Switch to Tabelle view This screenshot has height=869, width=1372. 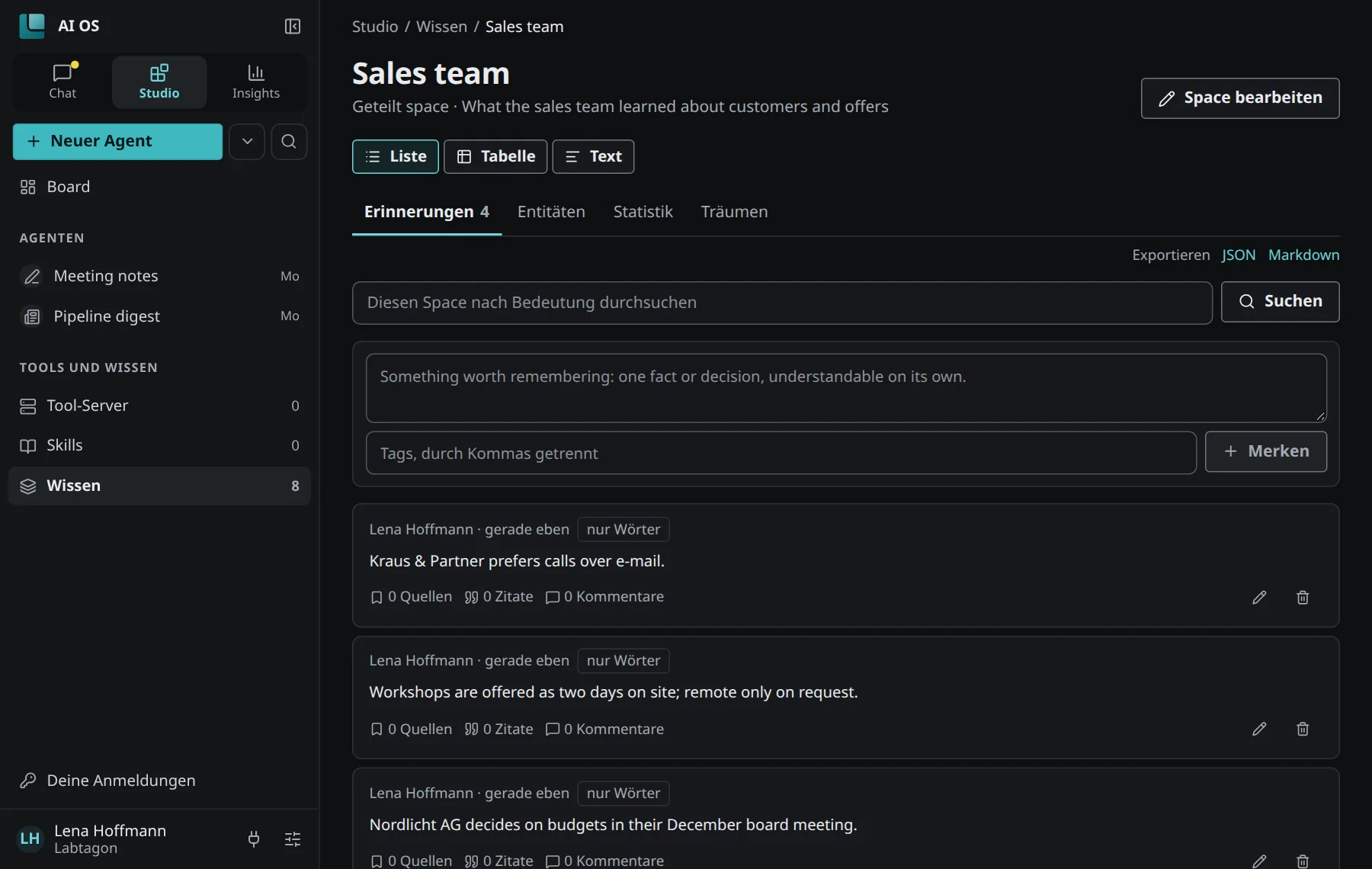[495, 157]
